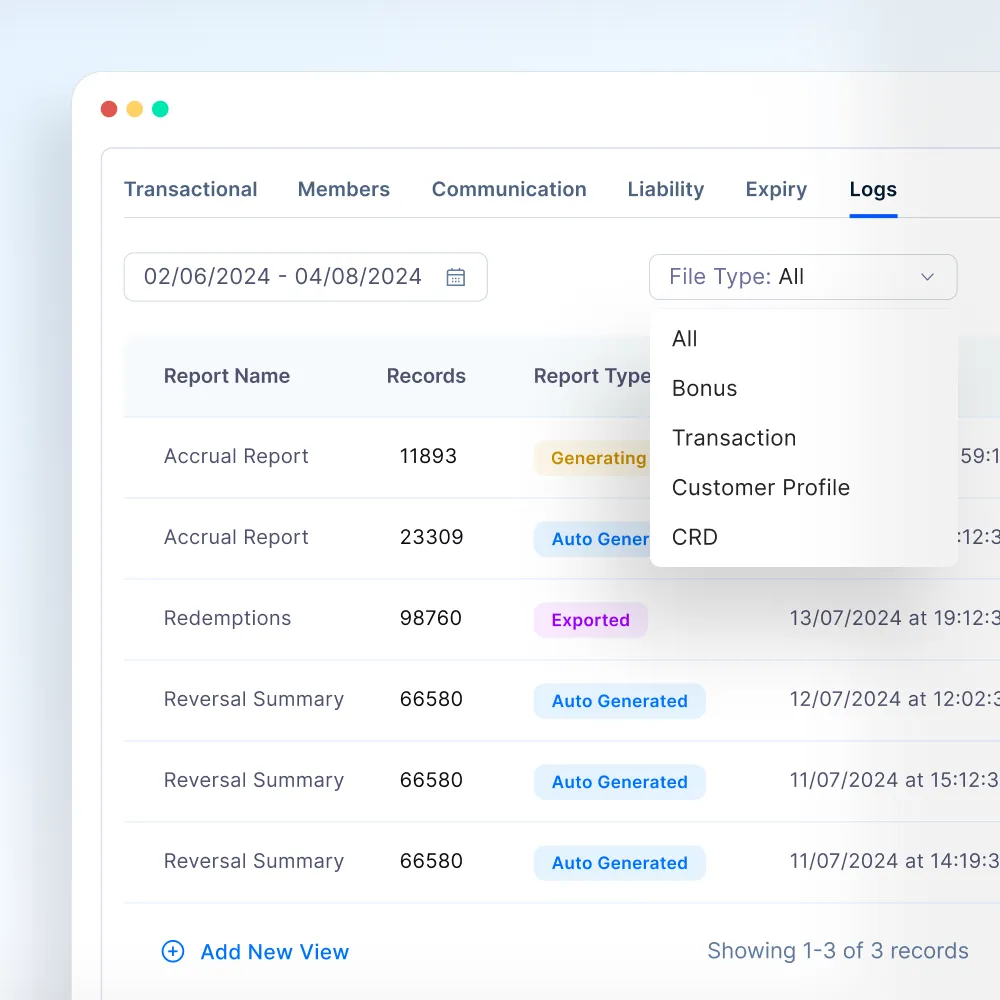Open the Communication tab
This screenshot has height=1000, width=1000.
coord(509,189)
